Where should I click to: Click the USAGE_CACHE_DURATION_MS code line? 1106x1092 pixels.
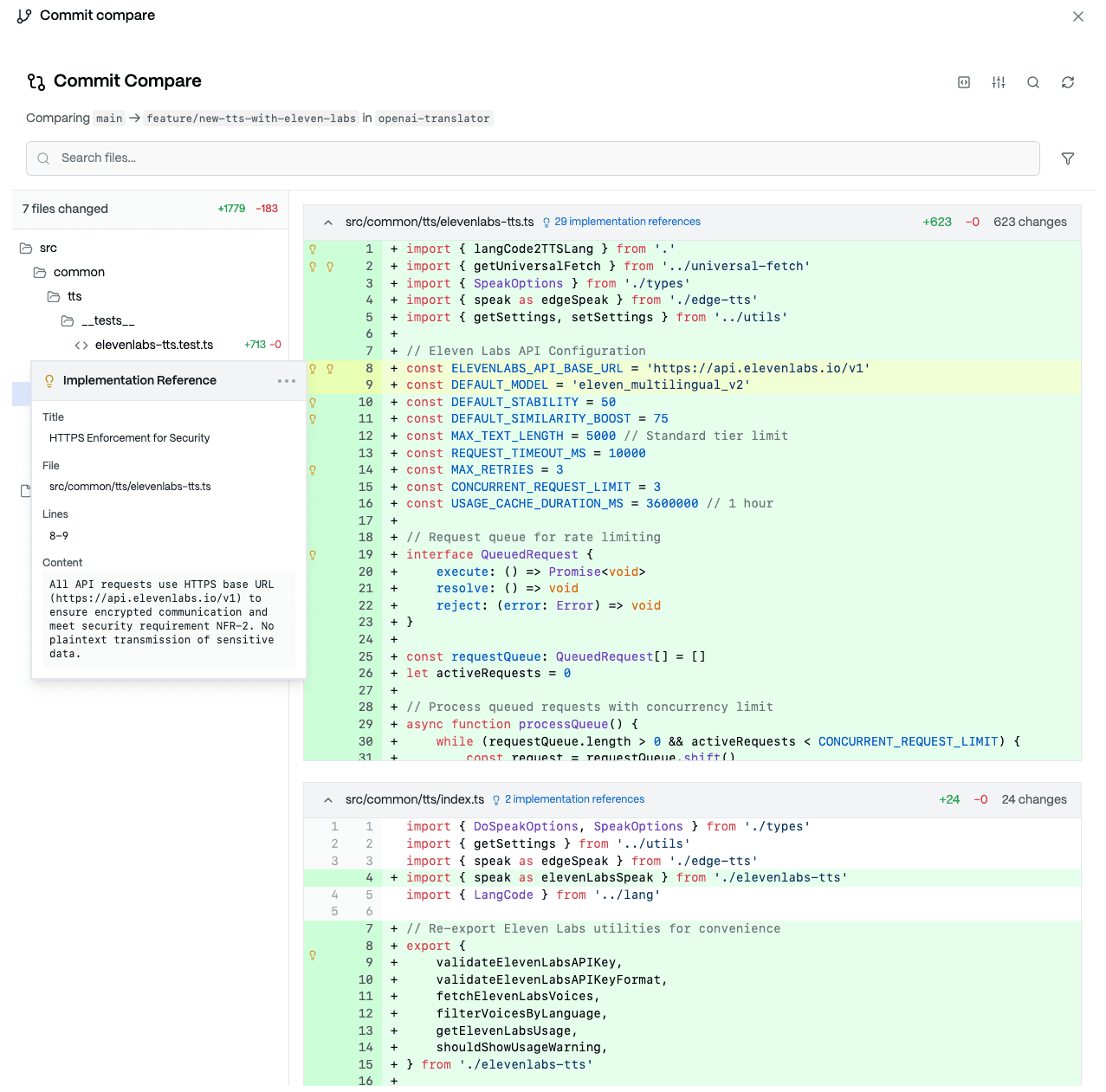tap(692, 504)
